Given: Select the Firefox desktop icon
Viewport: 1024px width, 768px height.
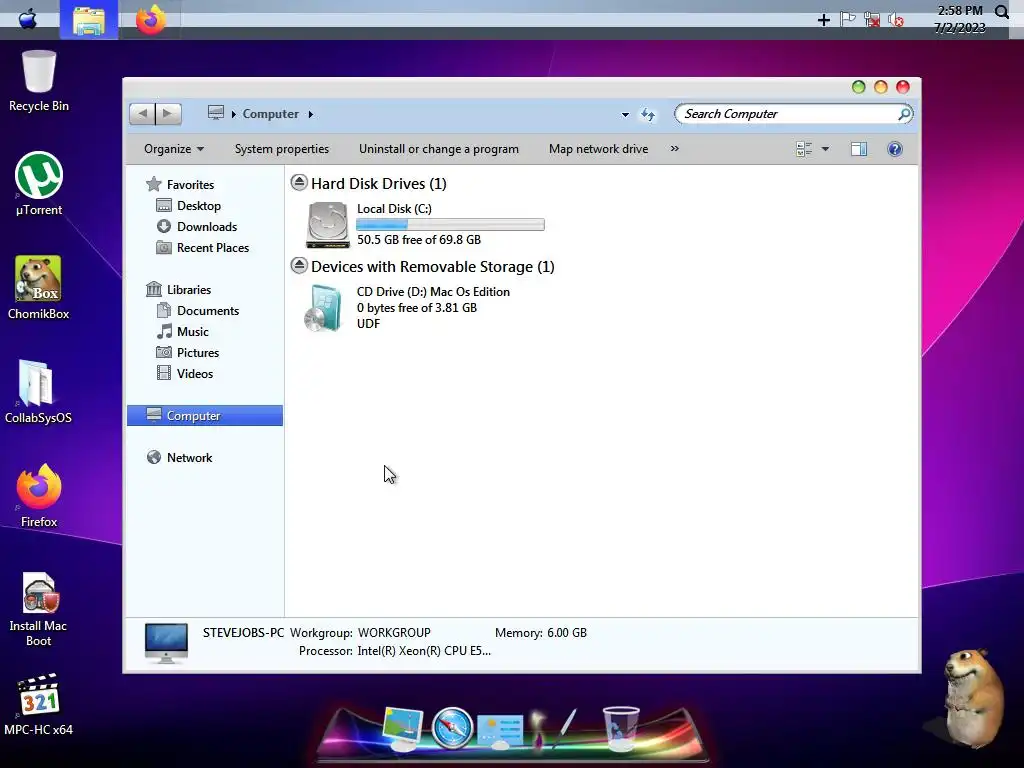Looking at the screenshot, I should click(39, 496).
